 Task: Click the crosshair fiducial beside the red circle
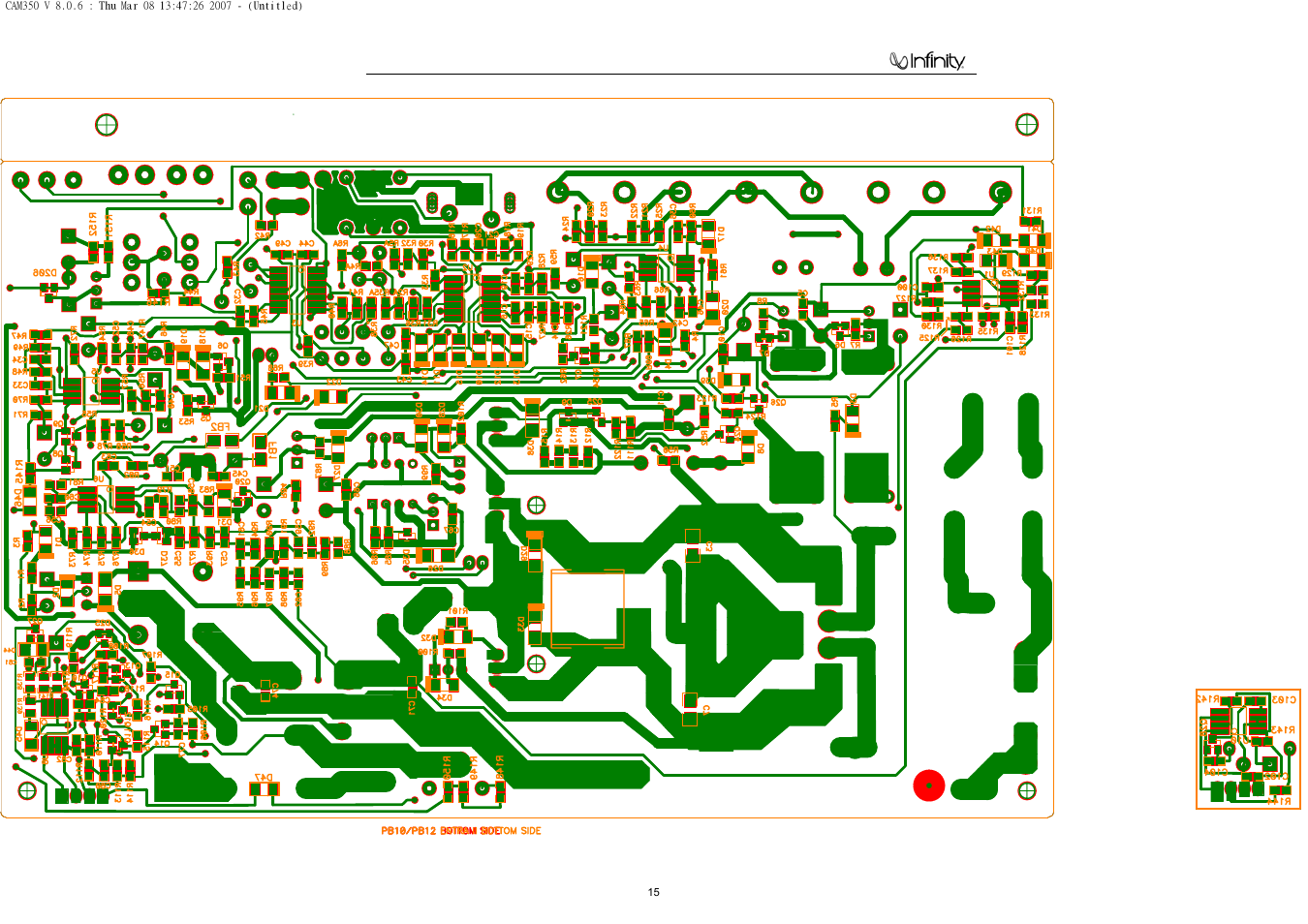pos(1027,790)
